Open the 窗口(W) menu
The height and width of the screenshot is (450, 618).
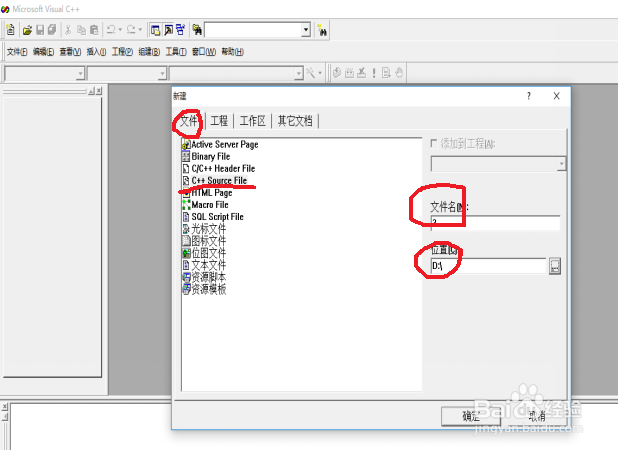pos(204,52)
